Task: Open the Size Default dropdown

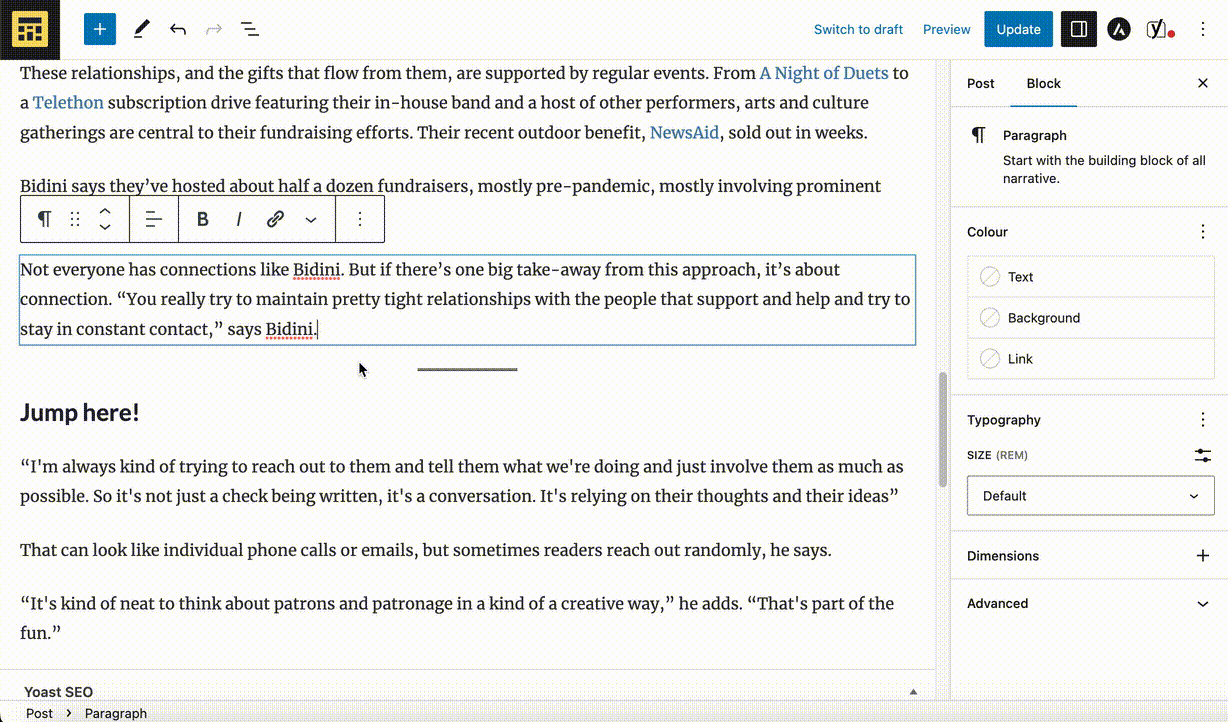Action: pyautogui.click(x=1090, y=496)
